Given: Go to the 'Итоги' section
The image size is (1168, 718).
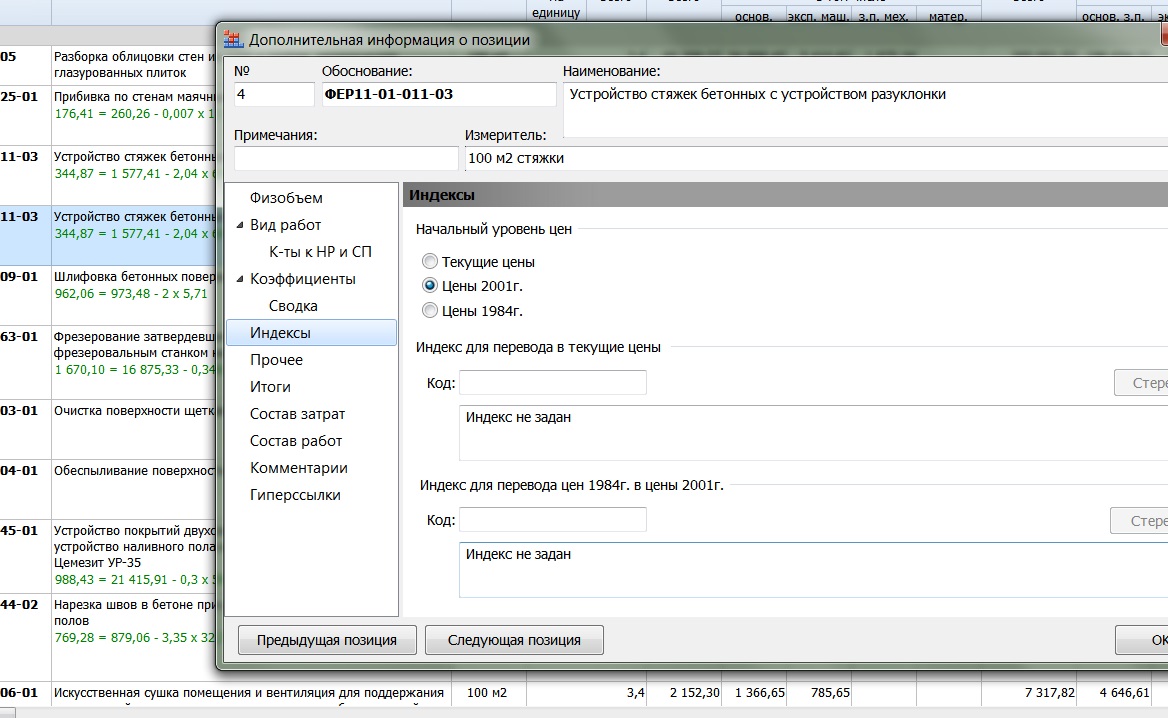Looking at the screenshot, I should [x=270, y=387].
